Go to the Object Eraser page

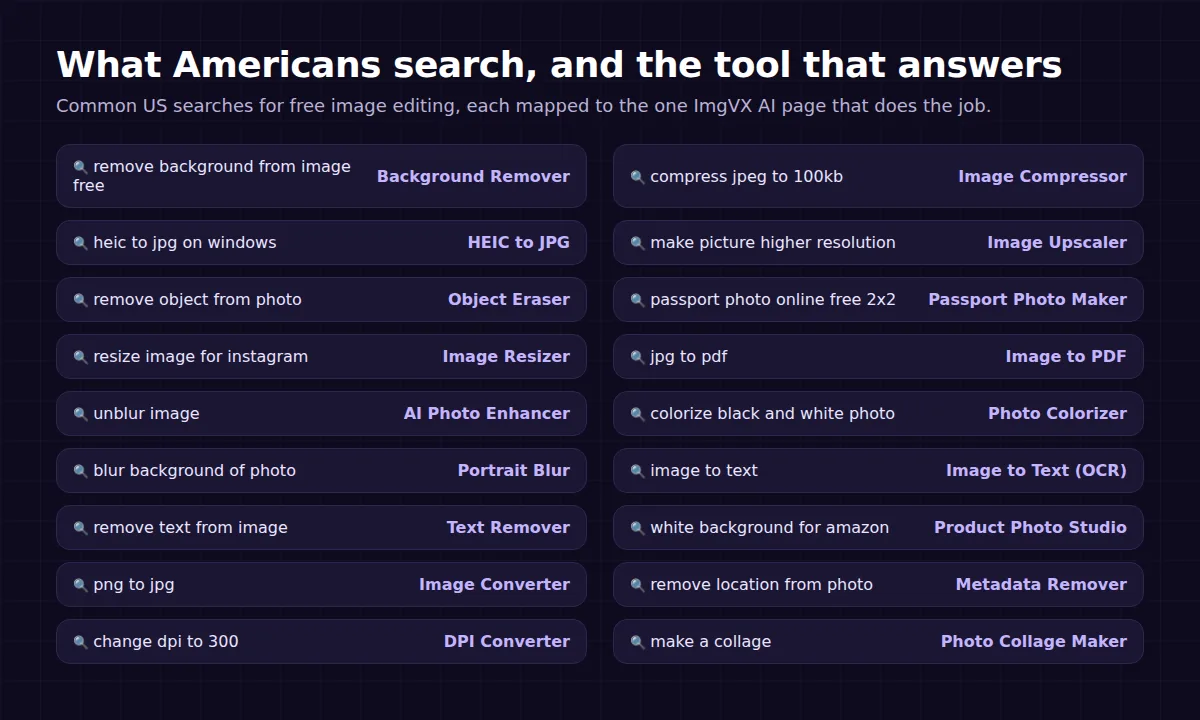(509, 299)
